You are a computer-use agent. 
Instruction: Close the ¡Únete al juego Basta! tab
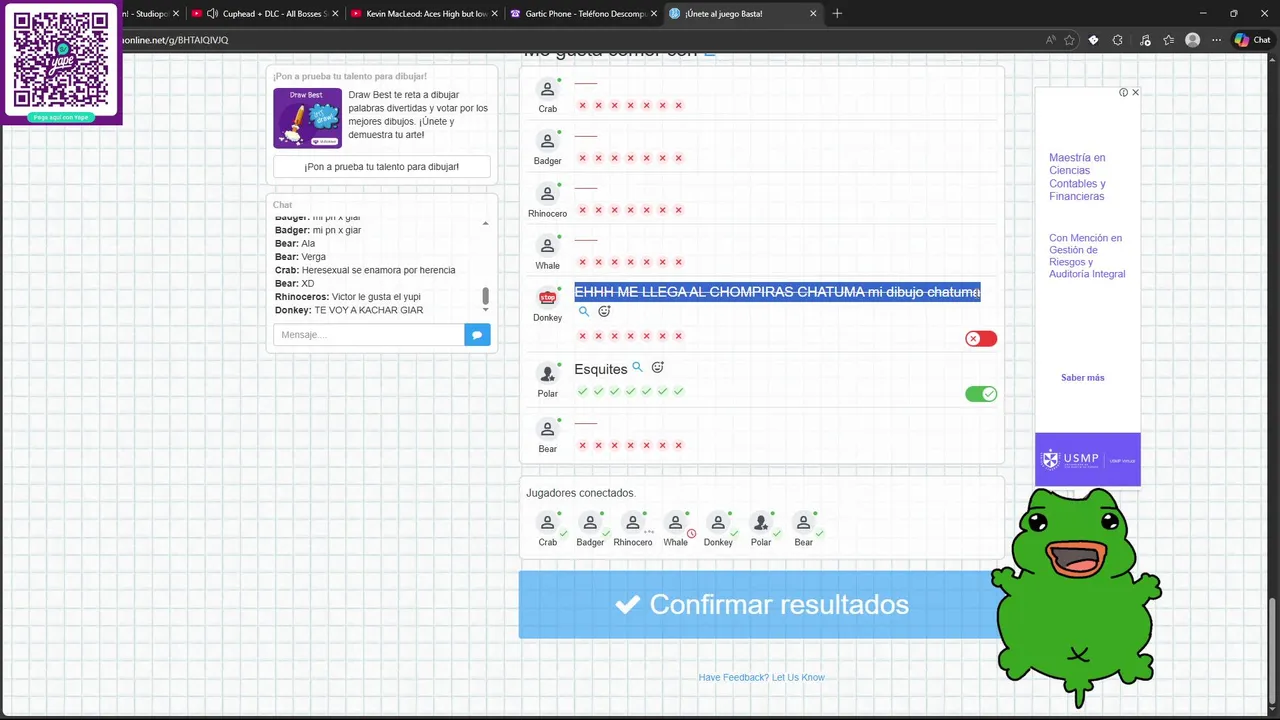[813, 14]
